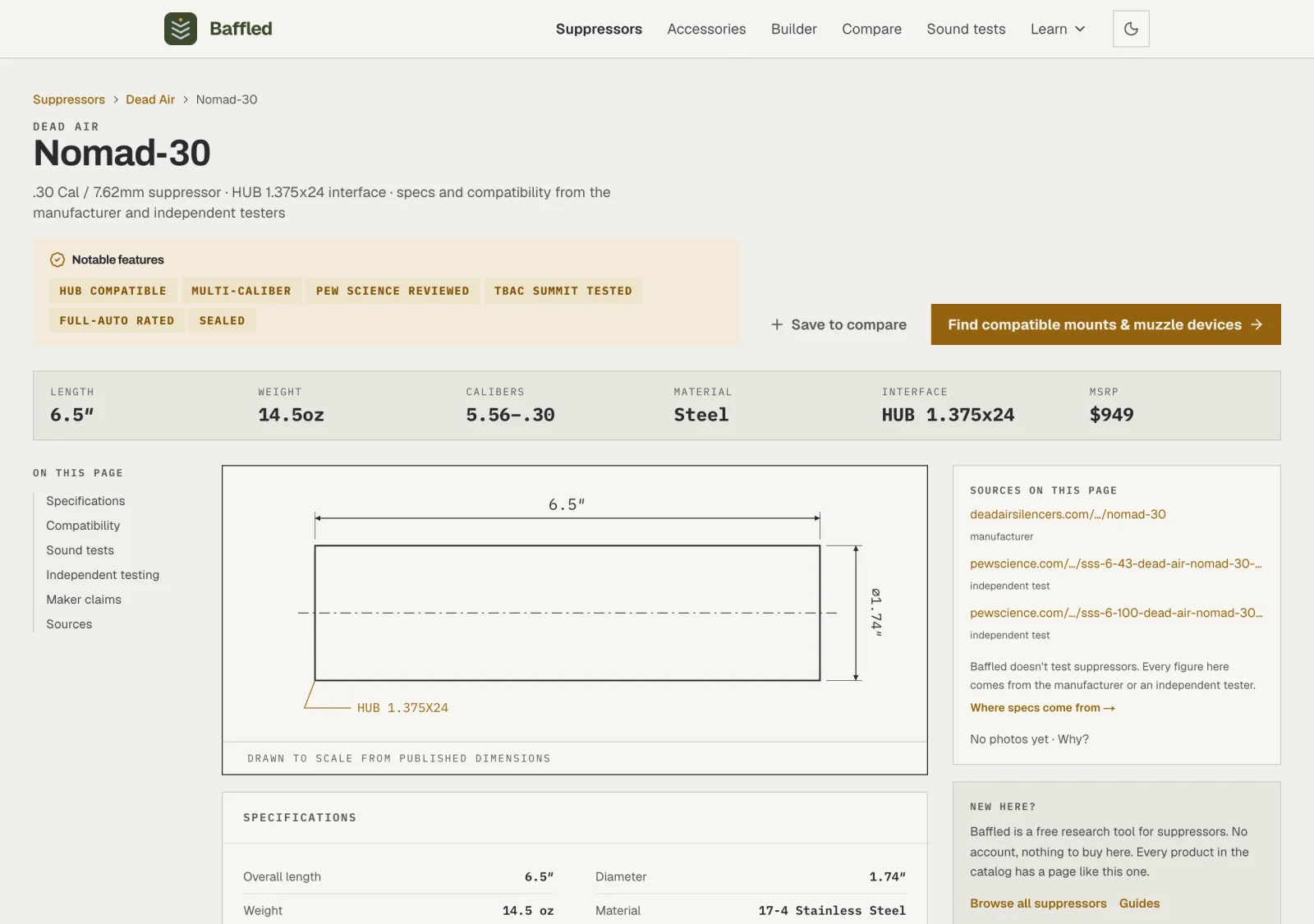Expand the Learn dropdown menu

click(x=1058, y=29)
